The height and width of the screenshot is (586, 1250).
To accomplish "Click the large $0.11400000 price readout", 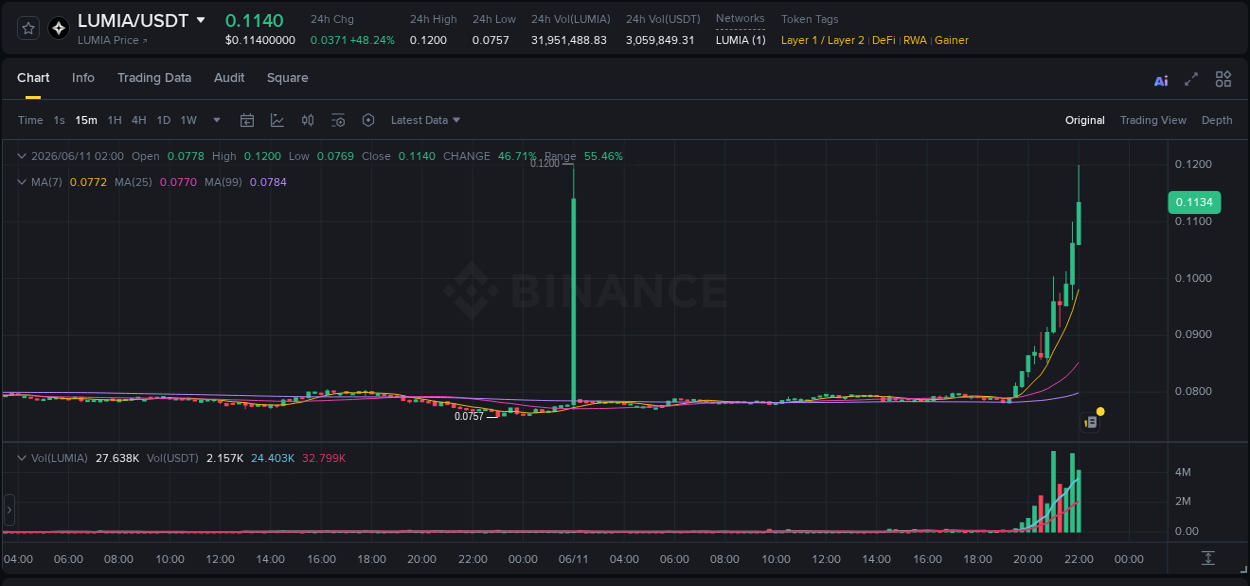I will [260, 40].
